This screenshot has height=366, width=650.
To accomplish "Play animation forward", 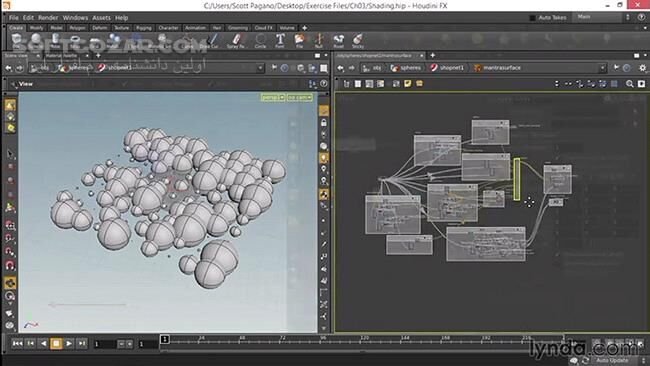I will point(69,344).
